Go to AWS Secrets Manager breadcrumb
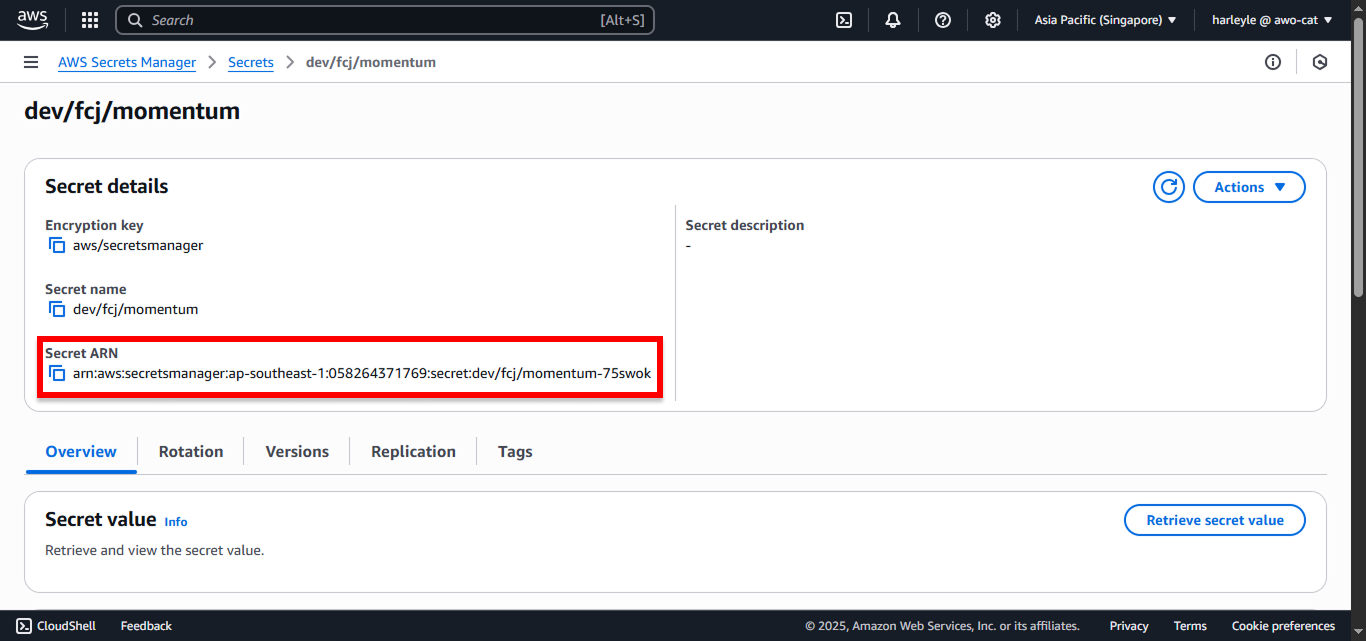Viewport: 1366px width, 641px height. coord(127,62)
